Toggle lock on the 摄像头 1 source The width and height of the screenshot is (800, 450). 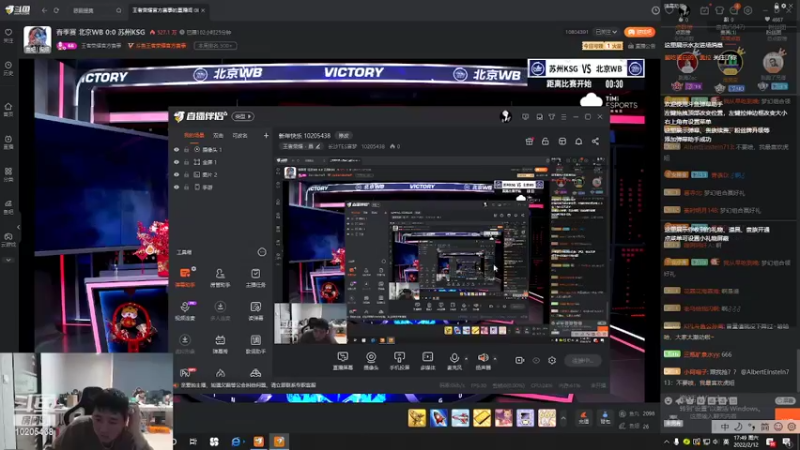186,149
